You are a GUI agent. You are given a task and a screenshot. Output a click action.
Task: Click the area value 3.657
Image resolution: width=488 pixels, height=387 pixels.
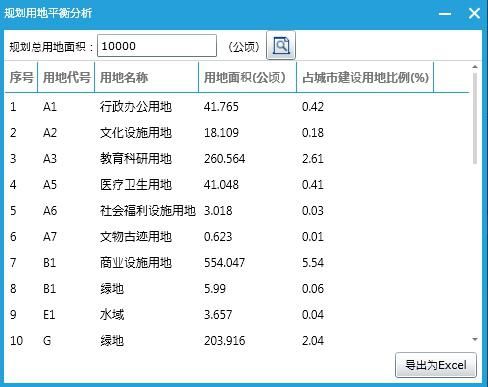tap(218, 315)
